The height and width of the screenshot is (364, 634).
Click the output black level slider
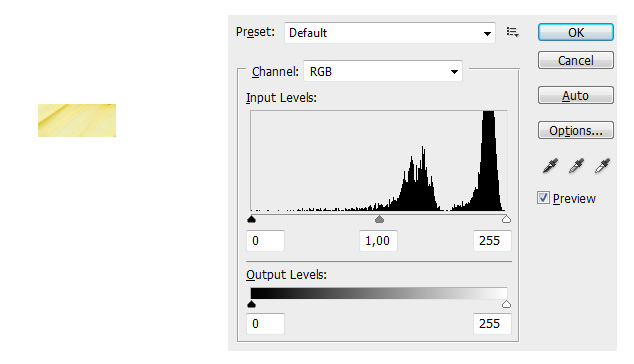click(x=251, y=304)
